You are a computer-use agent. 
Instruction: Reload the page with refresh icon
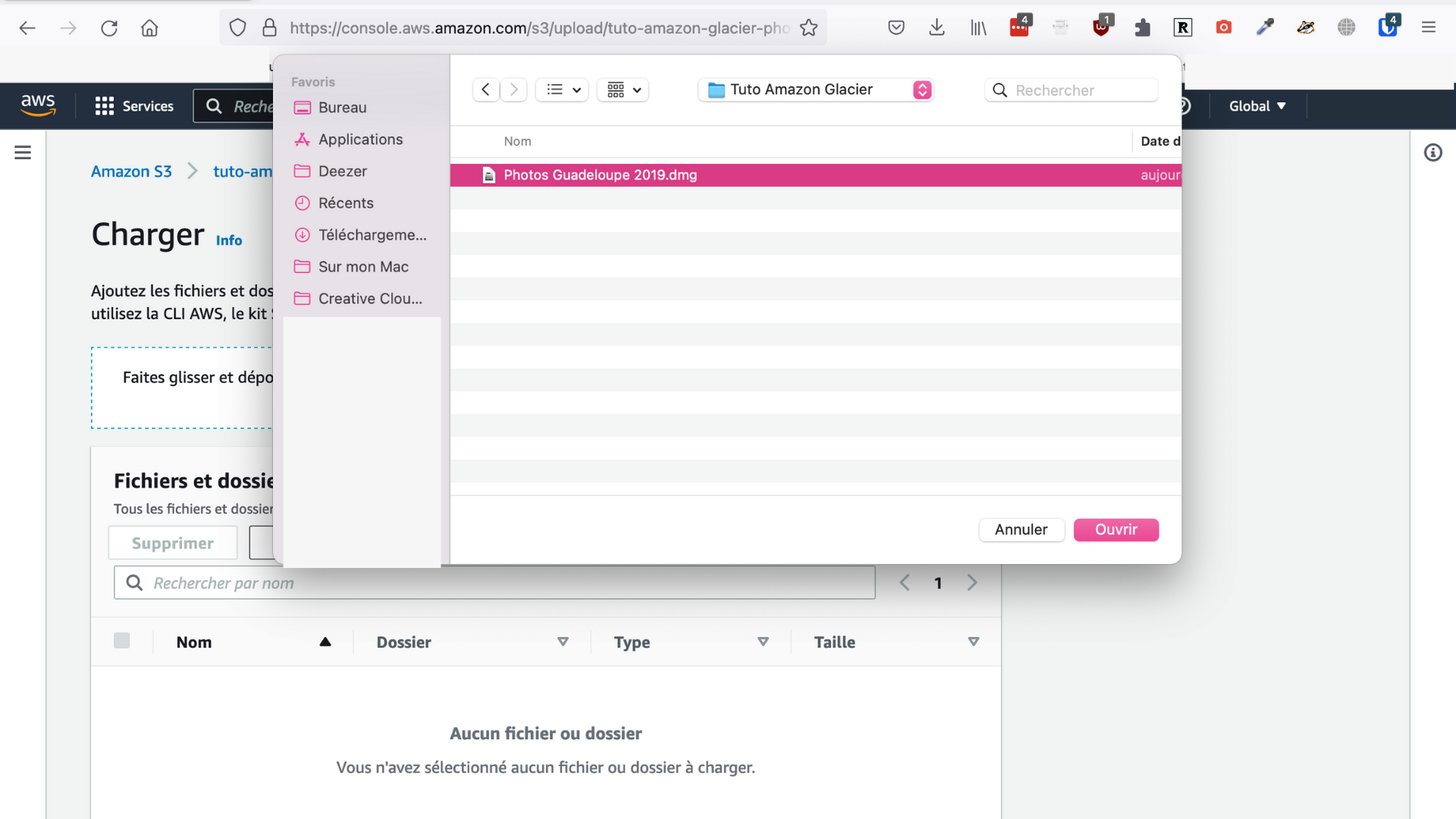tap(109, 28)
